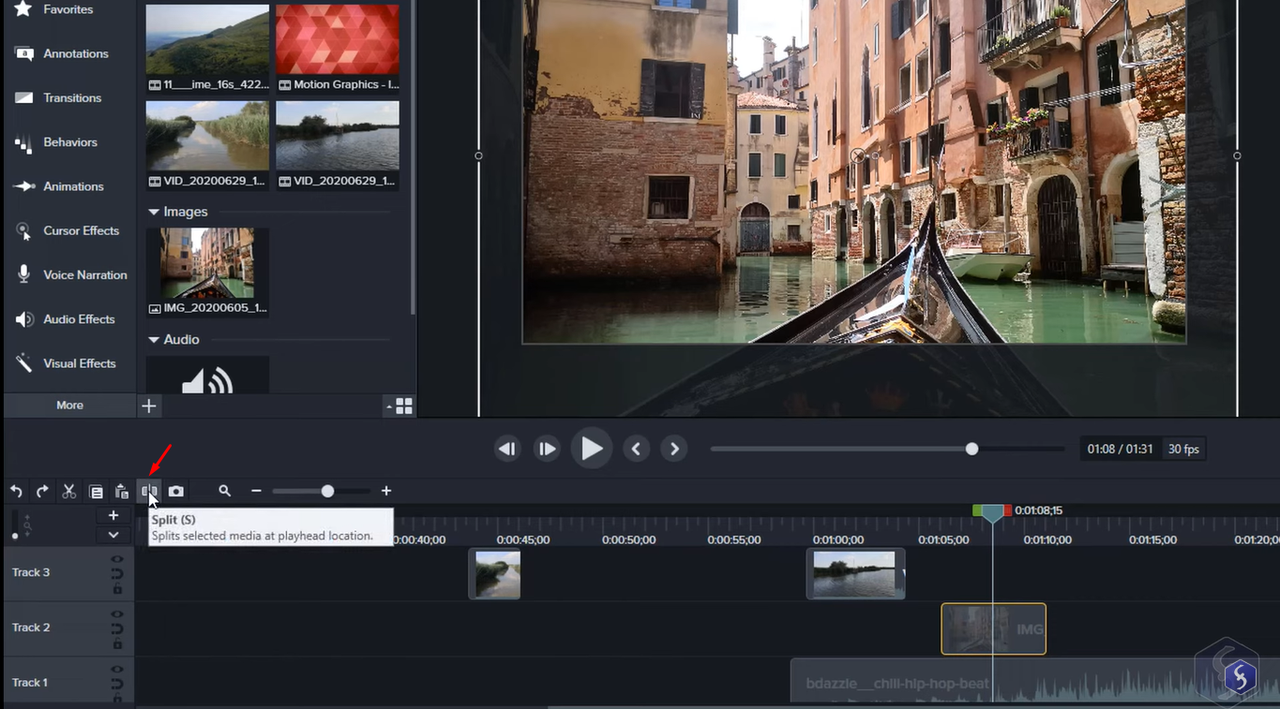Open the Visual Effects tab

coord(67,363)
